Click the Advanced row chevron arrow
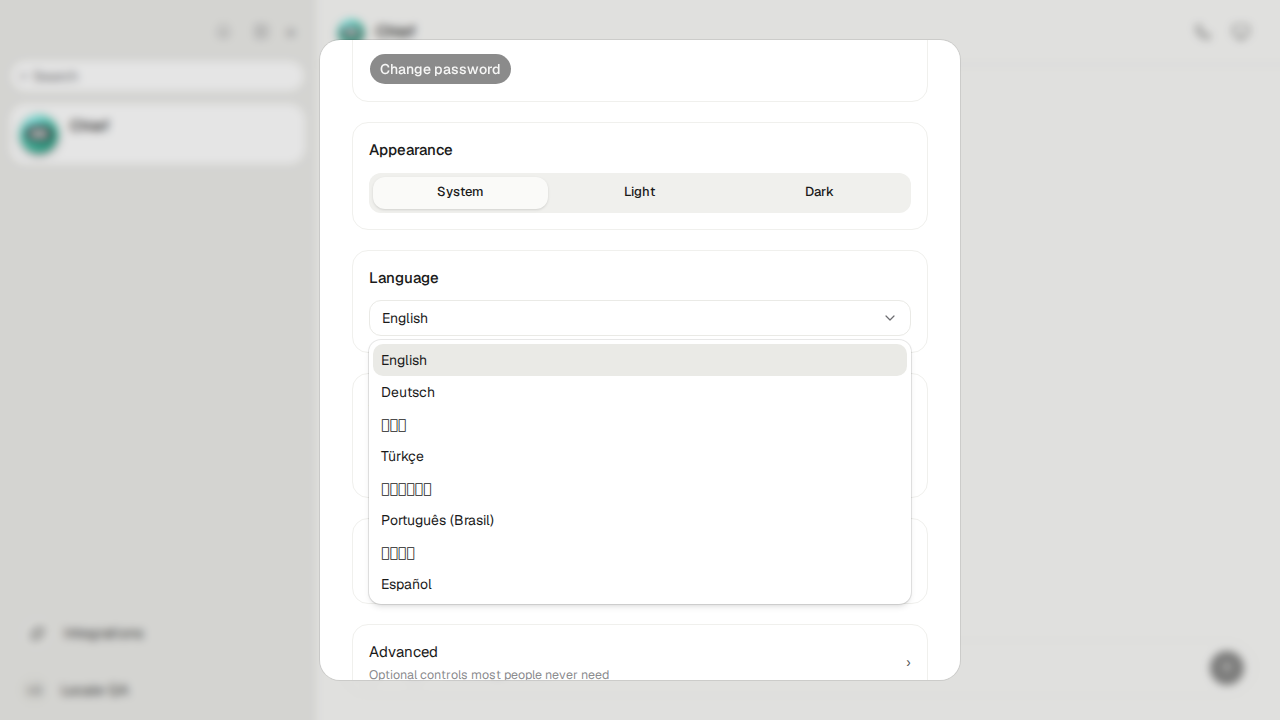 (908, 663)
